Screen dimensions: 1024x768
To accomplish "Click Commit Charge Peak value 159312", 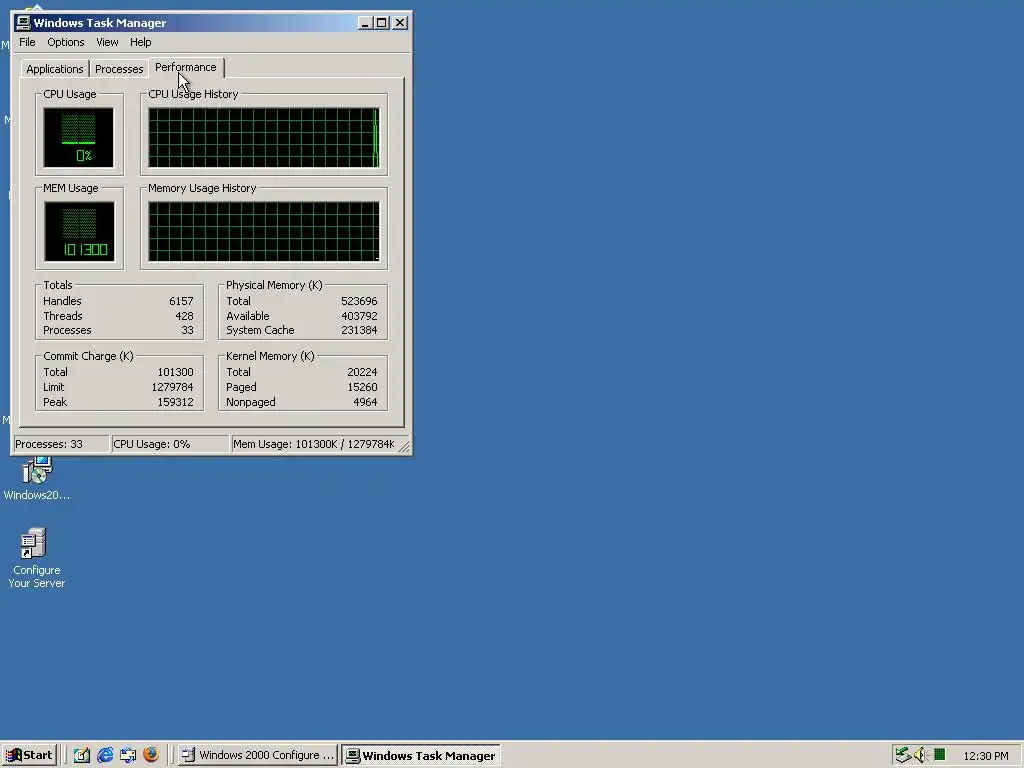I will (175, 402).
